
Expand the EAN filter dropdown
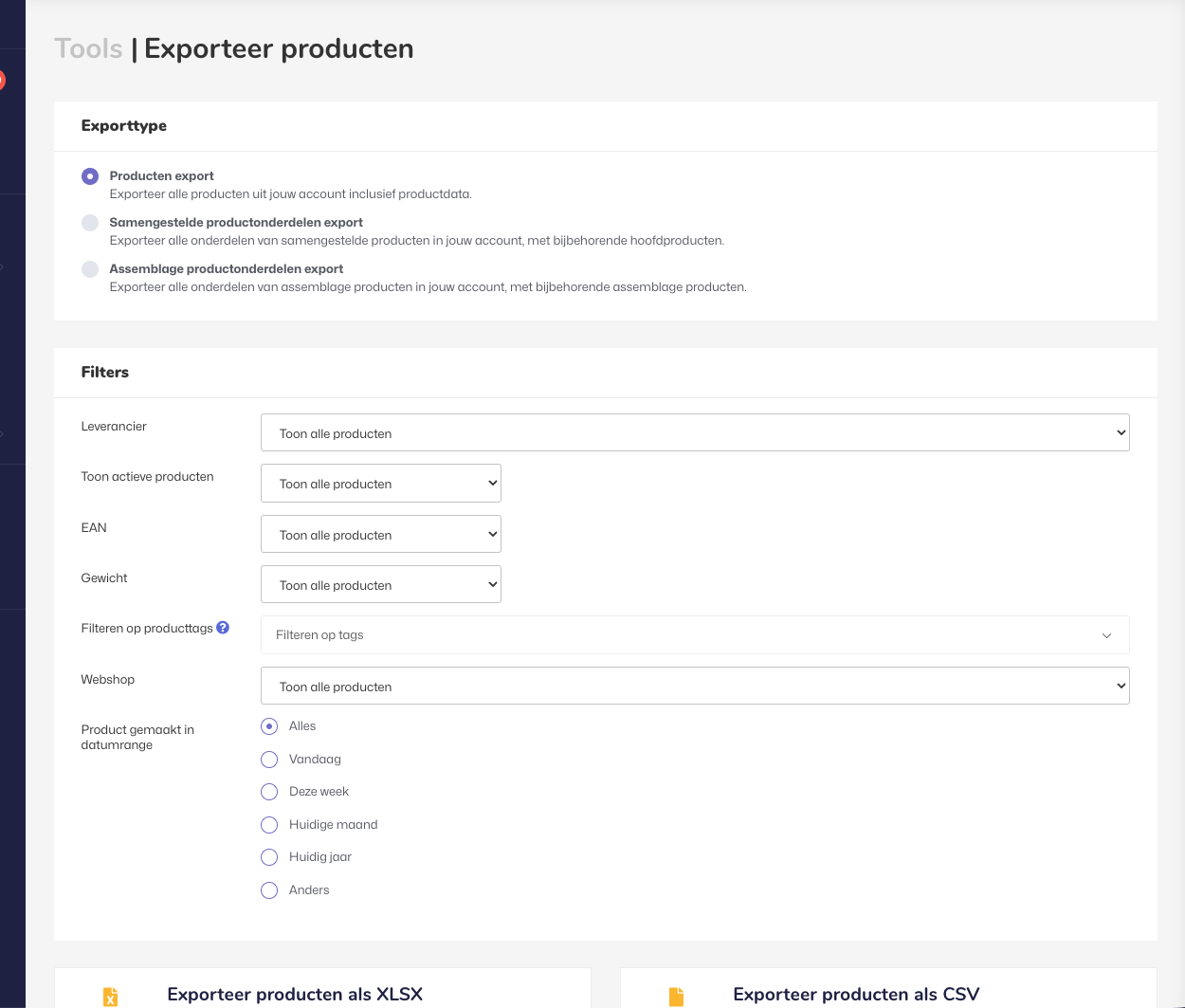coord(380,534)
